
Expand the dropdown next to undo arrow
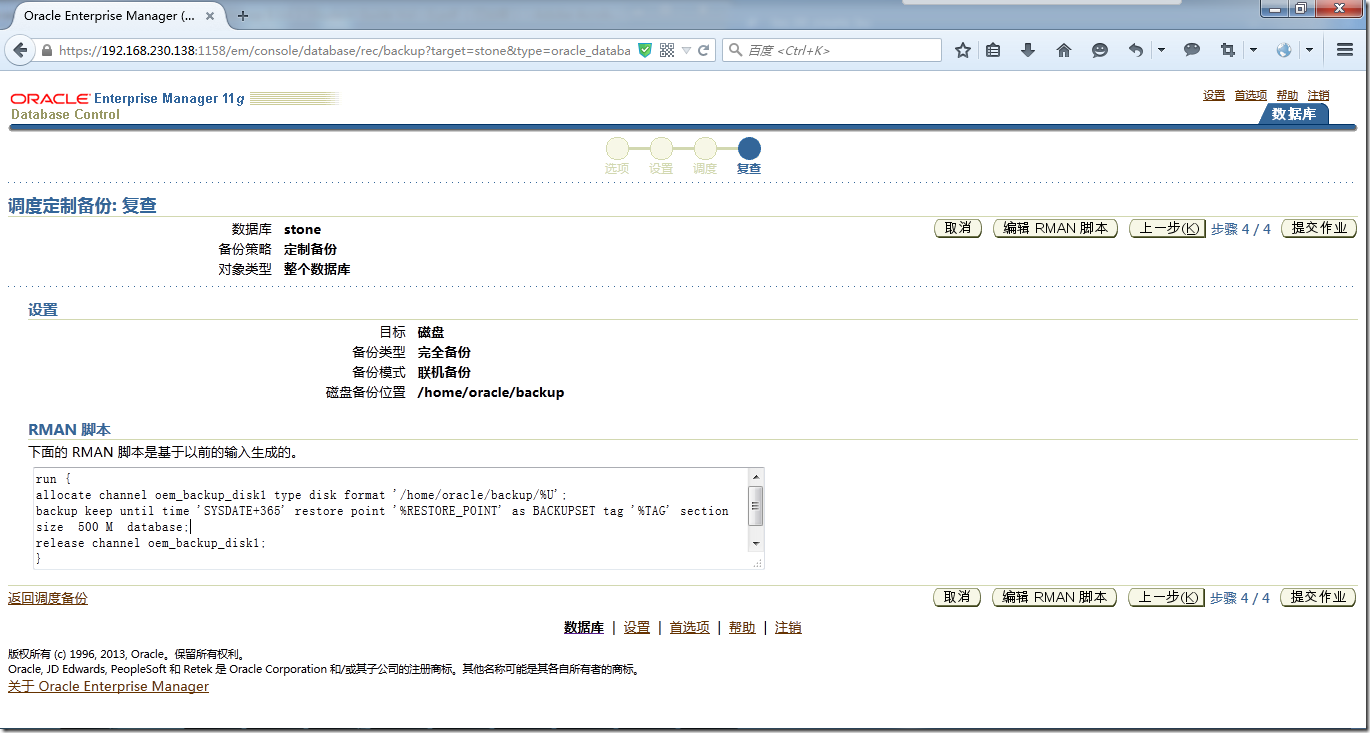pos(1162,50)
